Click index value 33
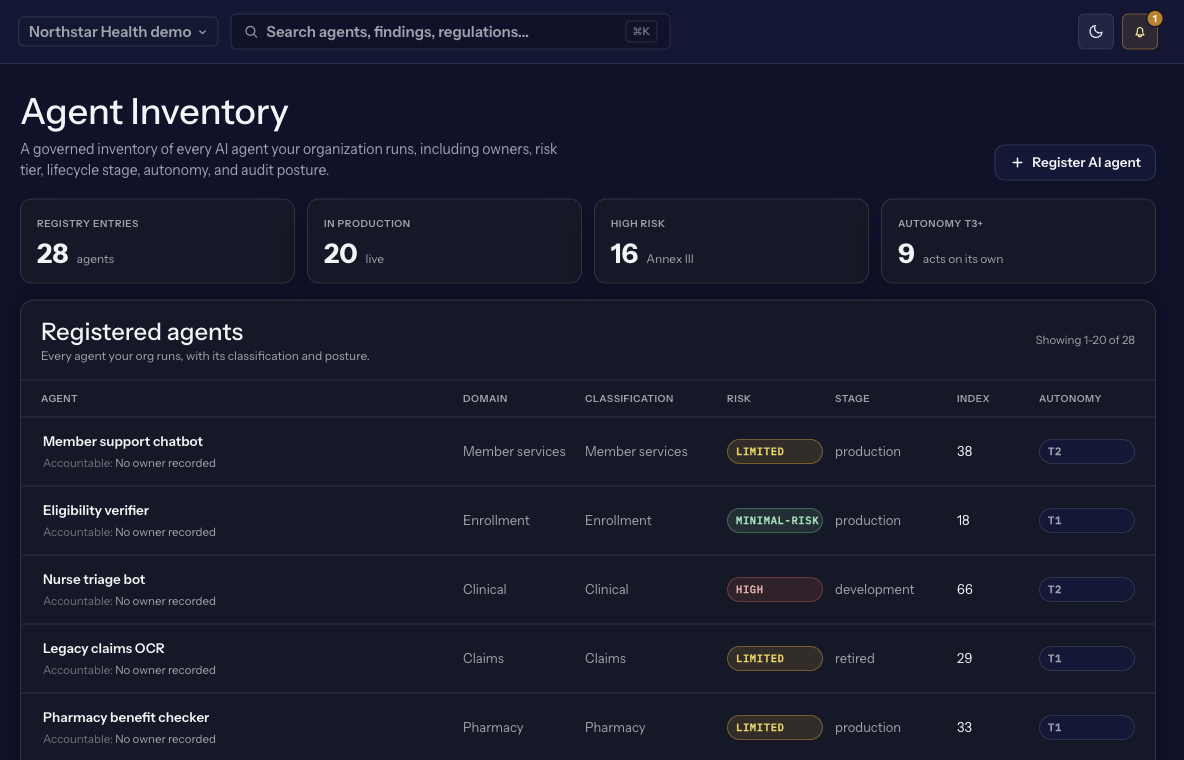 click(964, 728)
